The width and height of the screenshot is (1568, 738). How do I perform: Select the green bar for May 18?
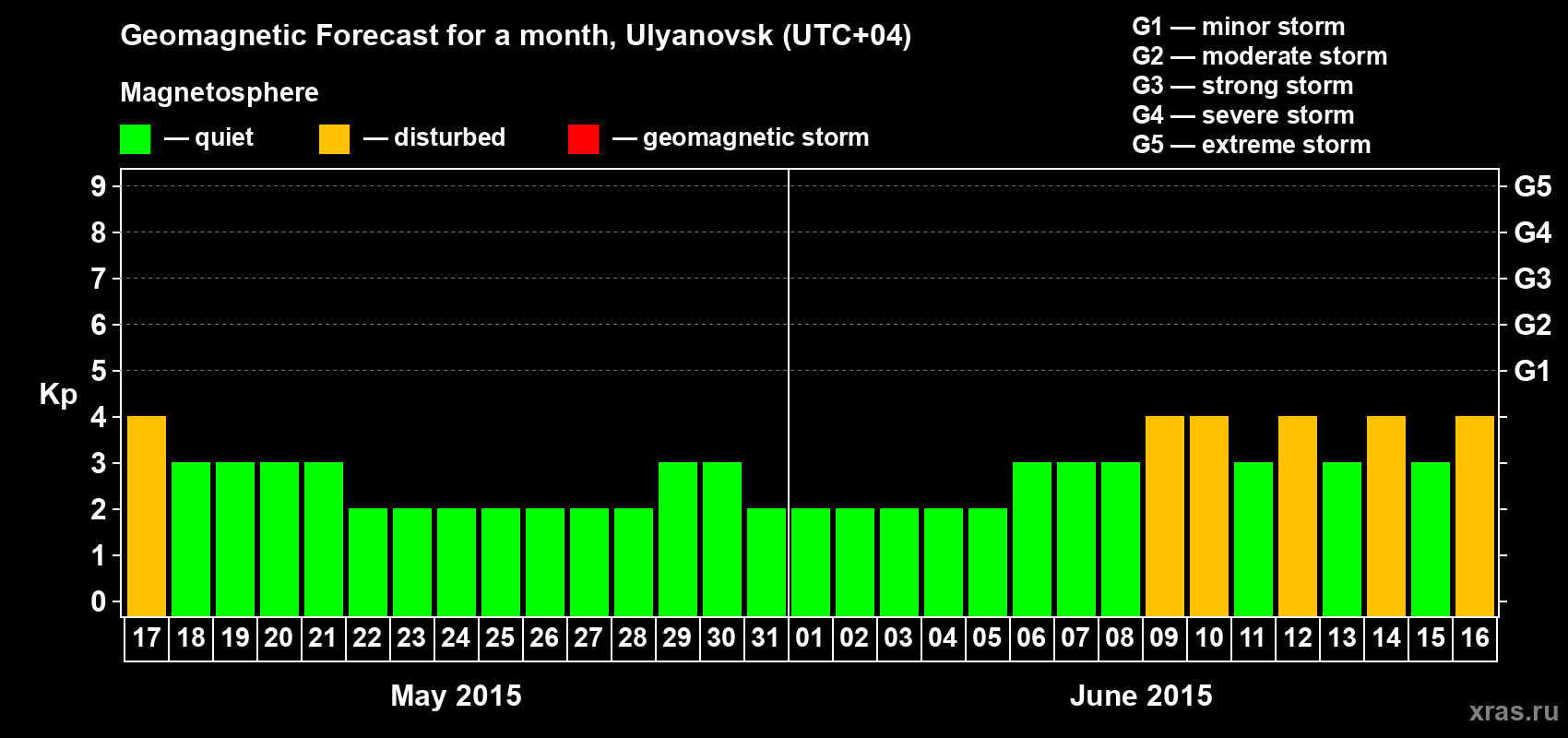pos(191,539)
